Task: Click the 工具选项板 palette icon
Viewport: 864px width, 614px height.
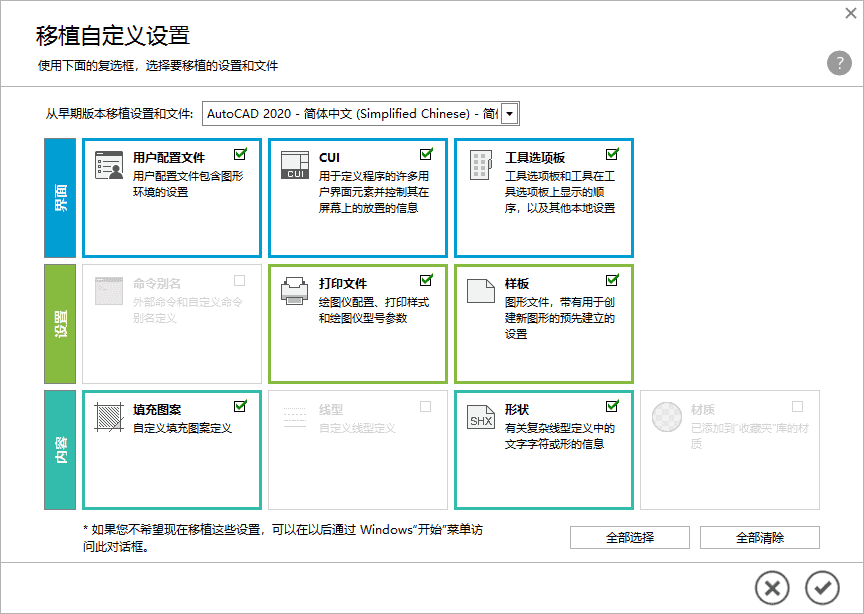Action: pos(481,166)
